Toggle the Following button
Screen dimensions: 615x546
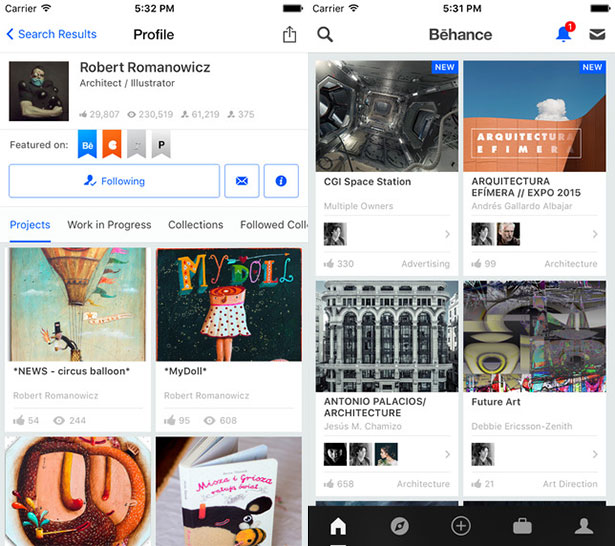[x=114, y=181]
